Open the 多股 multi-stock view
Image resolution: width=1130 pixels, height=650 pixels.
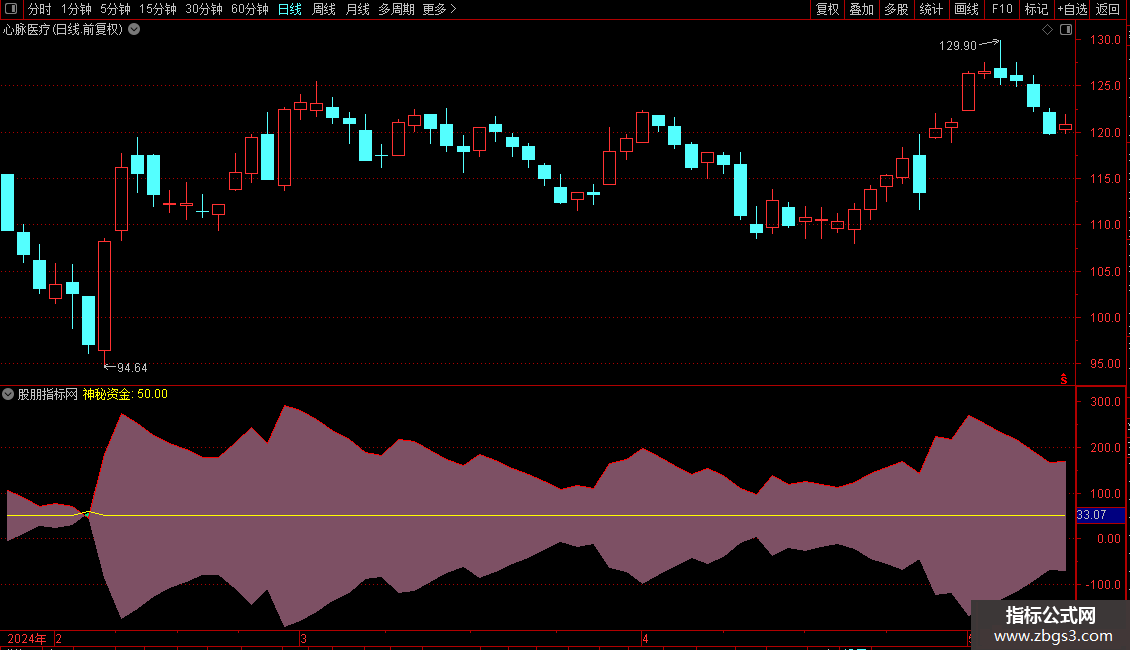coord(896,9)
